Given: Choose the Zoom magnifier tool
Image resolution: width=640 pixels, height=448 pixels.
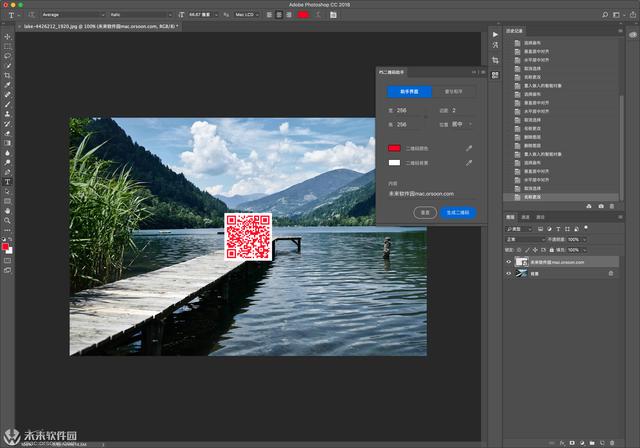Looking at the screenshot, I should pyautogui.click(x=8, y=220).
